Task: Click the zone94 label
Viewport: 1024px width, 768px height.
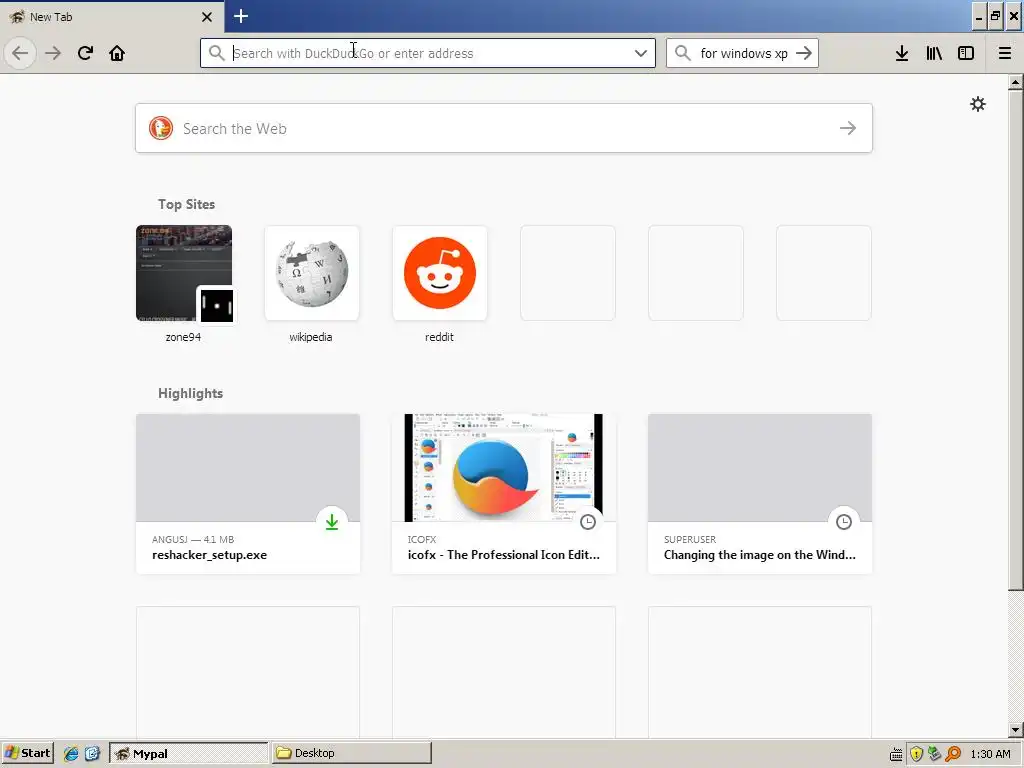Action: click(183, 337)
